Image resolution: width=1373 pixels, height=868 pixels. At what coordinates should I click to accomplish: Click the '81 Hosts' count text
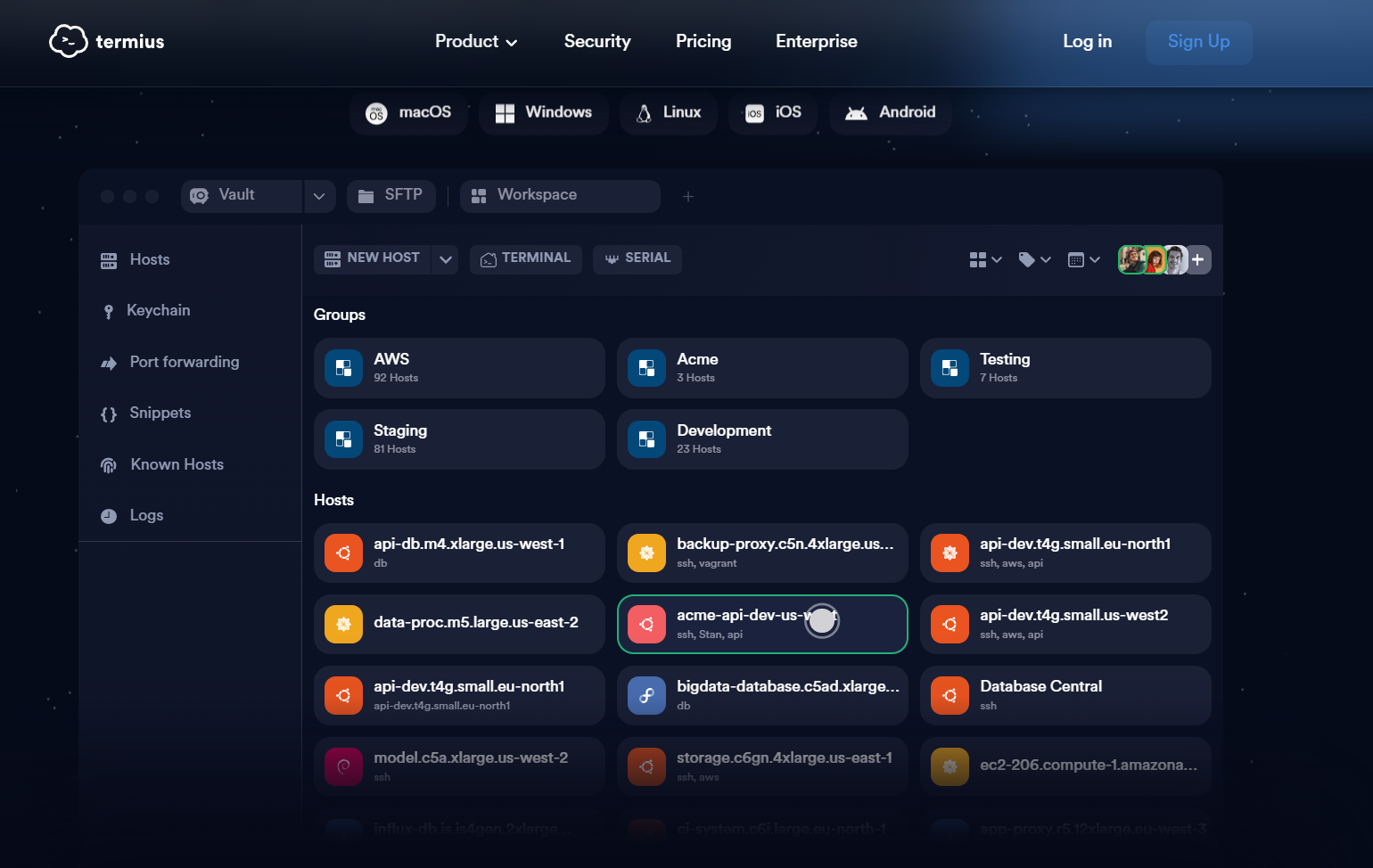coord(395,449)
